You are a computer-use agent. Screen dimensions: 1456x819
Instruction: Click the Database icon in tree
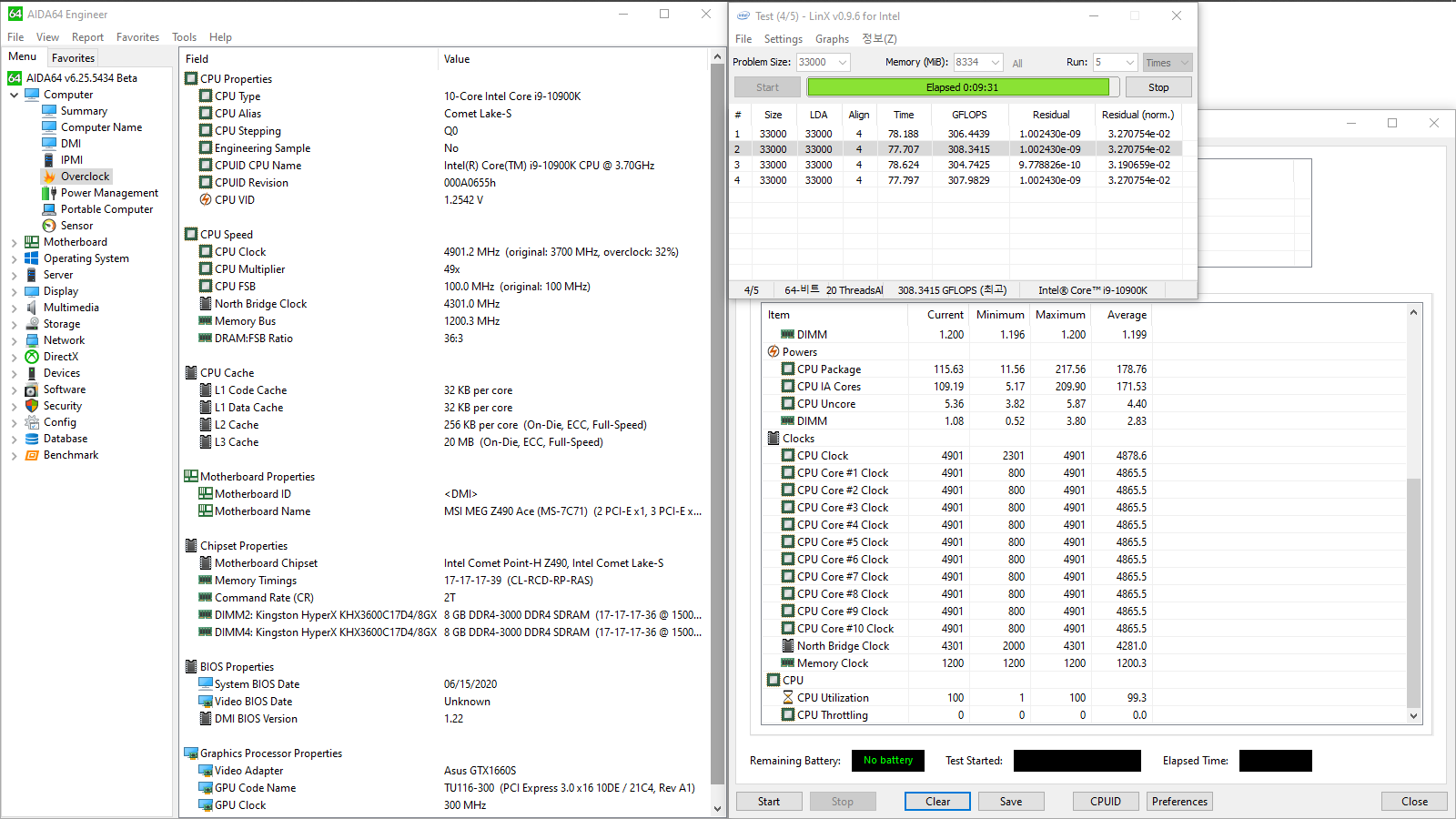[x=32, y=439]
